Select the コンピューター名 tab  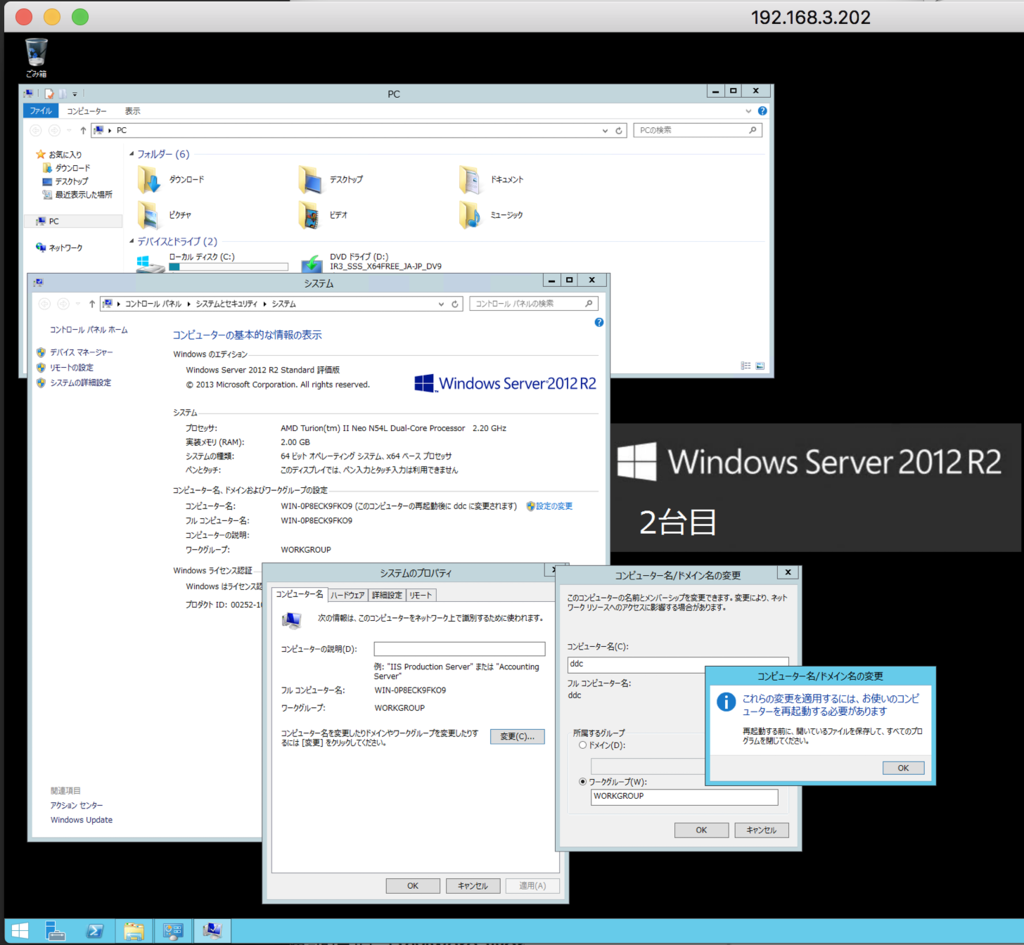[x=299, y=594]
